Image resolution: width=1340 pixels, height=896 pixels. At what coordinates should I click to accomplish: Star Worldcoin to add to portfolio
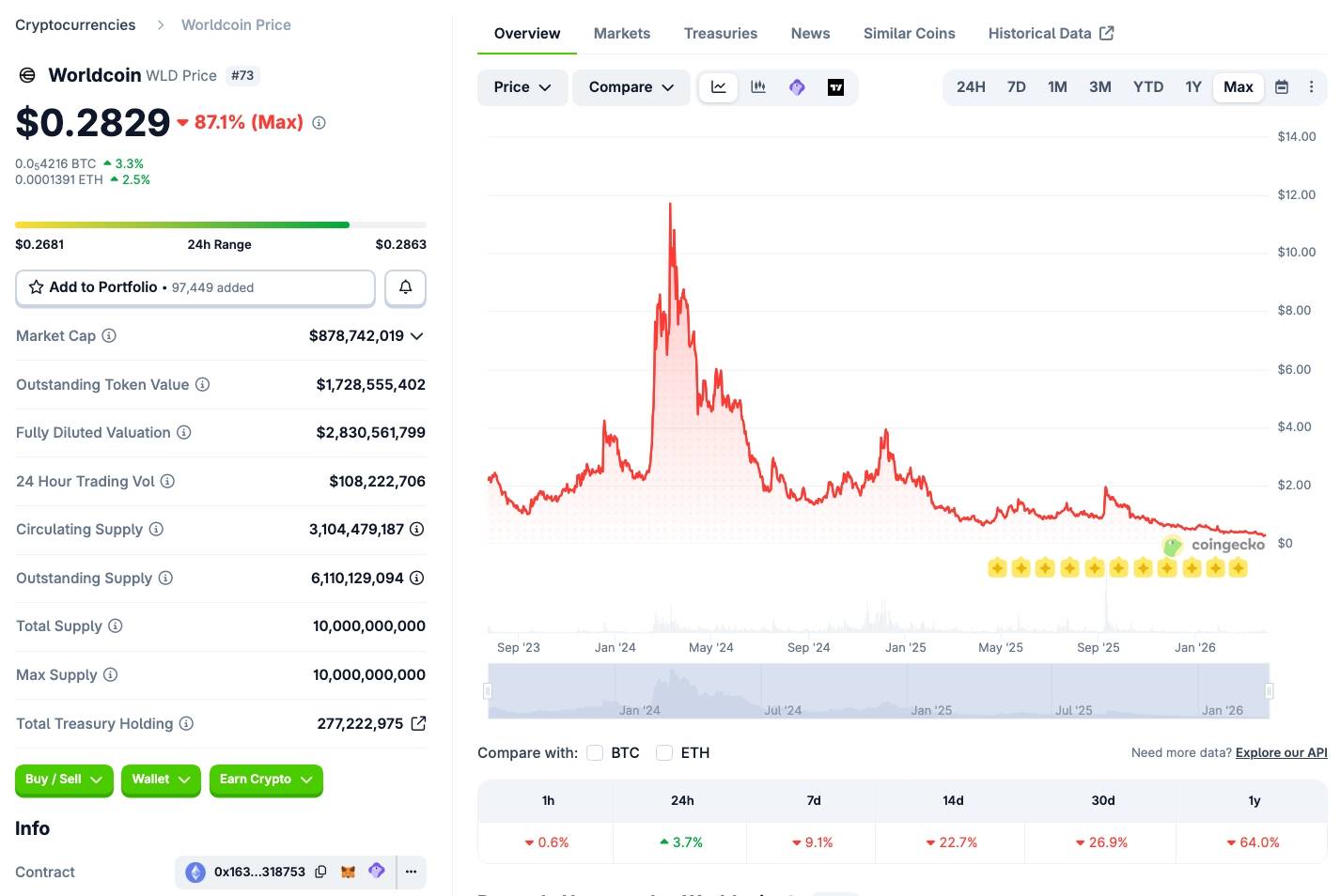tap(37, 287)
